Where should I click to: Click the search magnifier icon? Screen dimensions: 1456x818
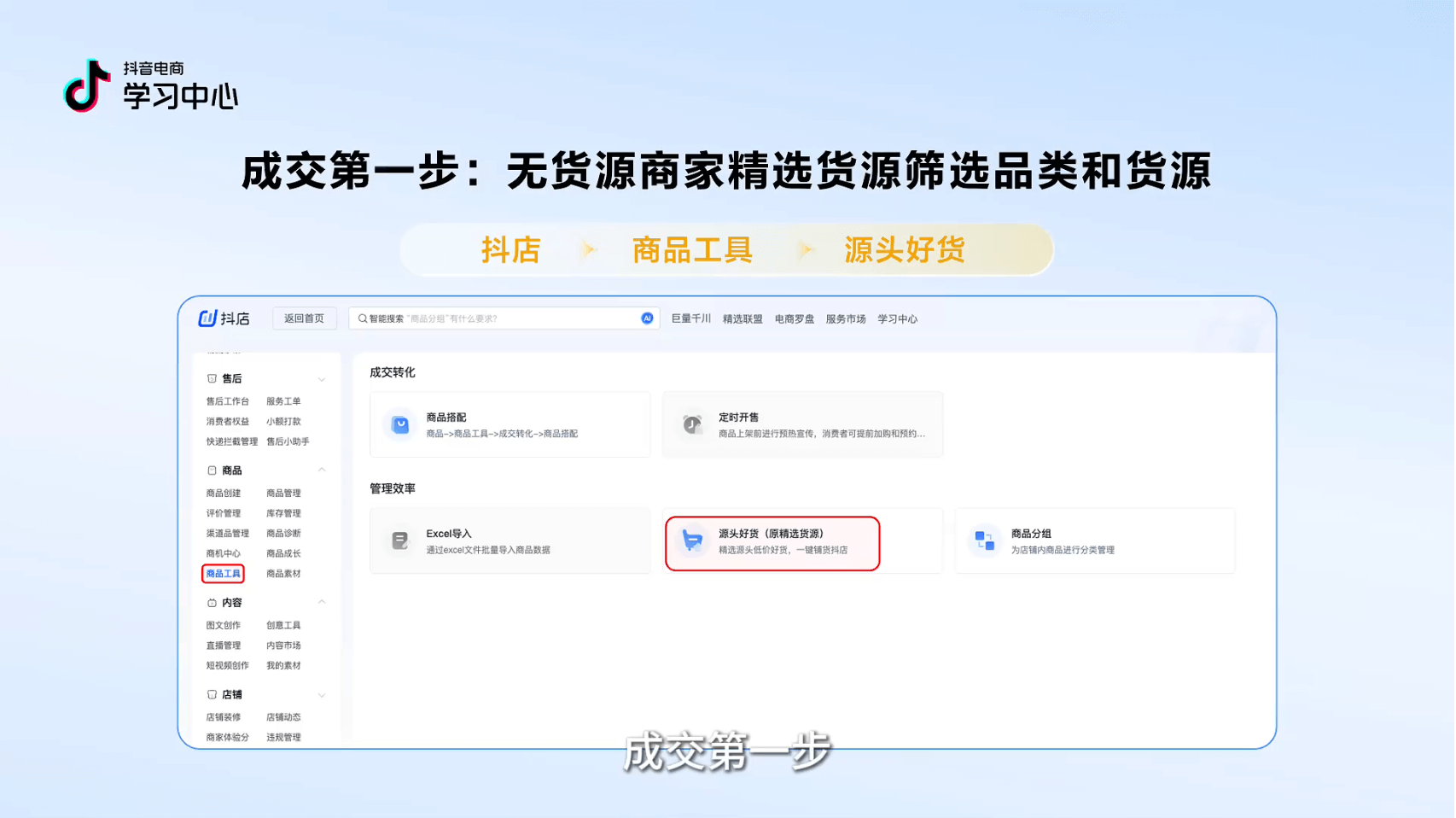pos(363,318)
